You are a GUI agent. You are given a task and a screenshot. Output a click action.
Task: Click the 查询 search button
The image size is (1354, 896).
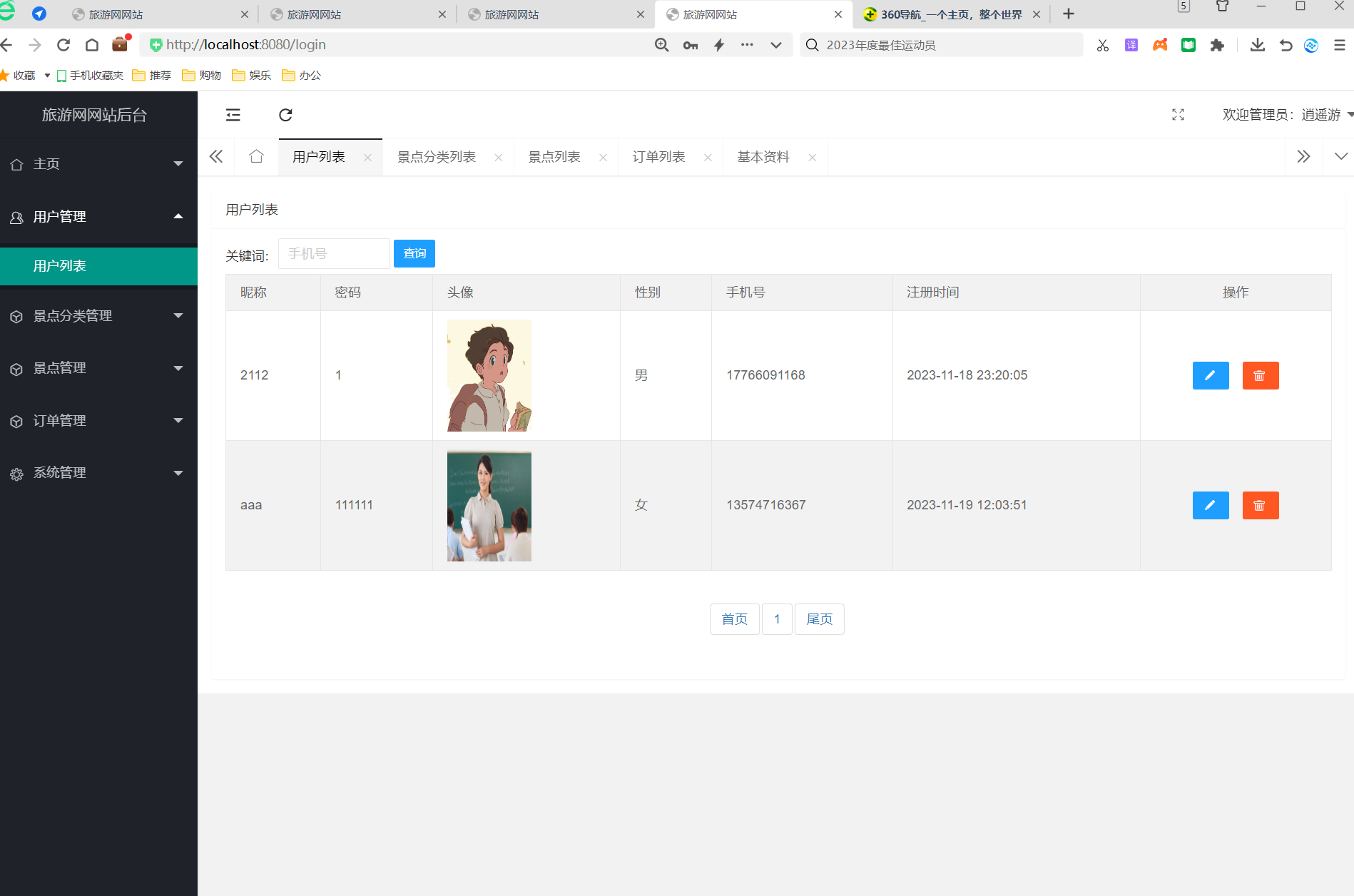414,253
